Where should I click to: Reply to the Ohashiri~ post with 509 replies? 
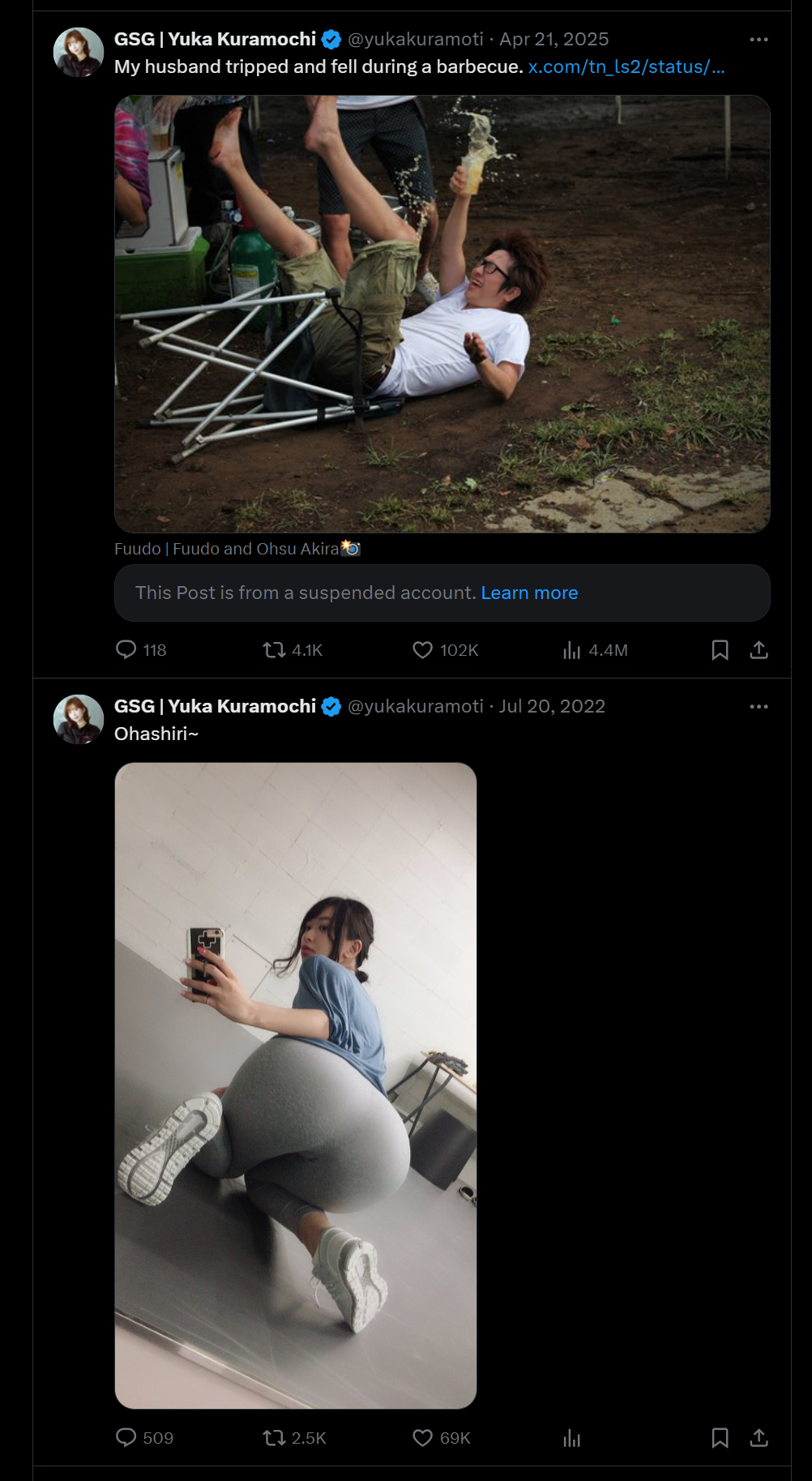tap(144, 1437)
